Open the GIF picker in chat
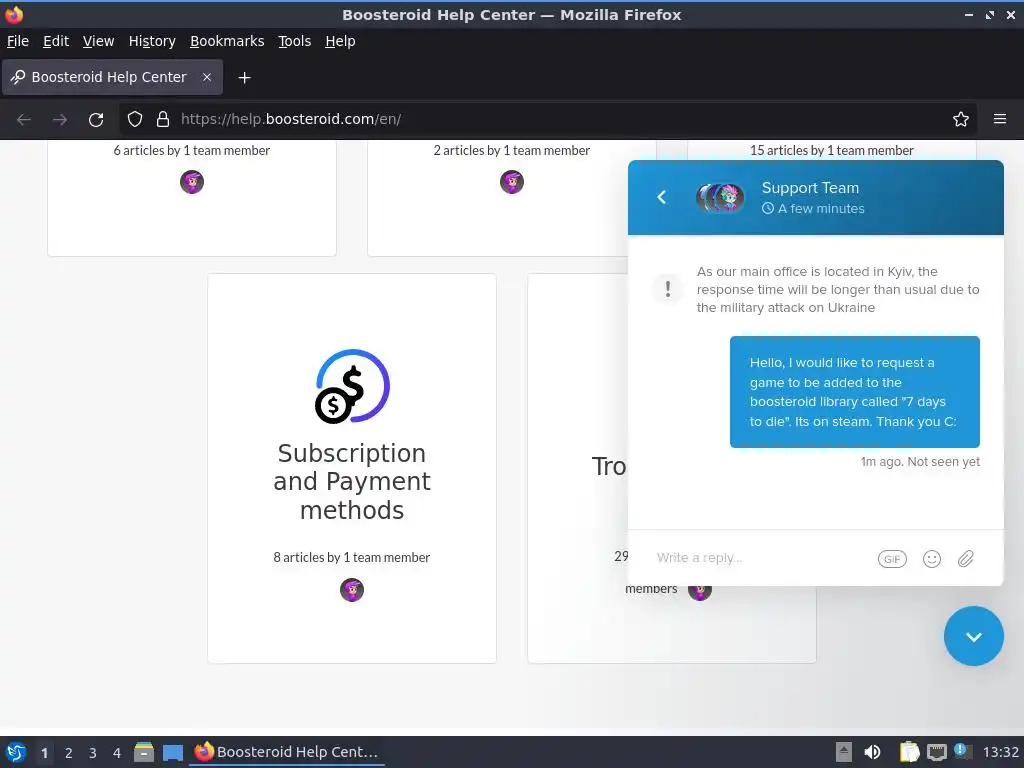 tap(892, 559)
